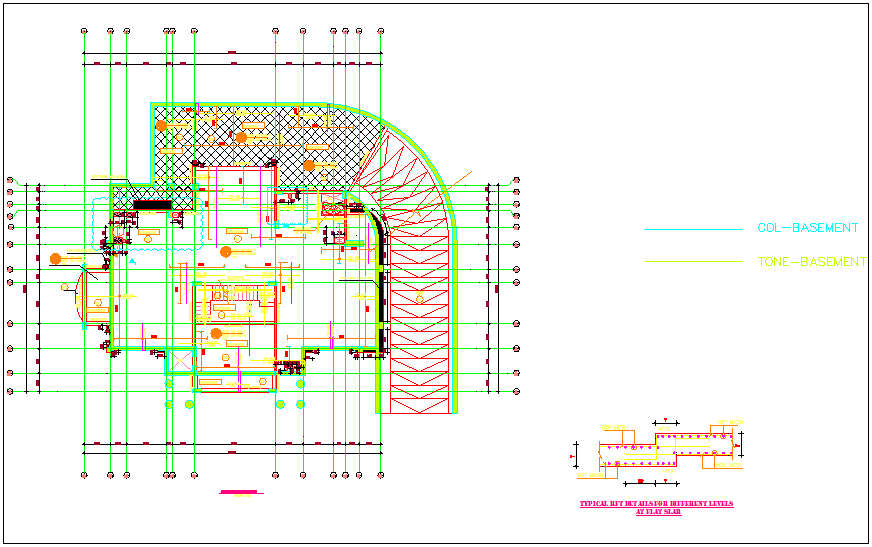
Task: Click the orange circle left of the plan
Action: (x=56, y=259)
